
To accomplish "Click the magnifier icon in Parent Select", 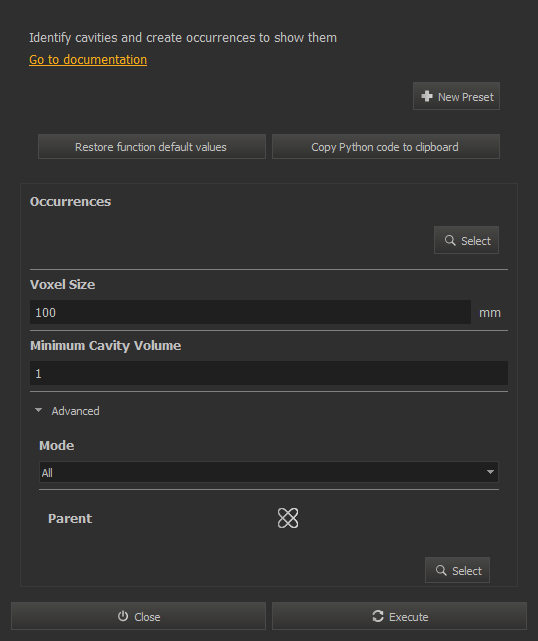I will 441,570.
